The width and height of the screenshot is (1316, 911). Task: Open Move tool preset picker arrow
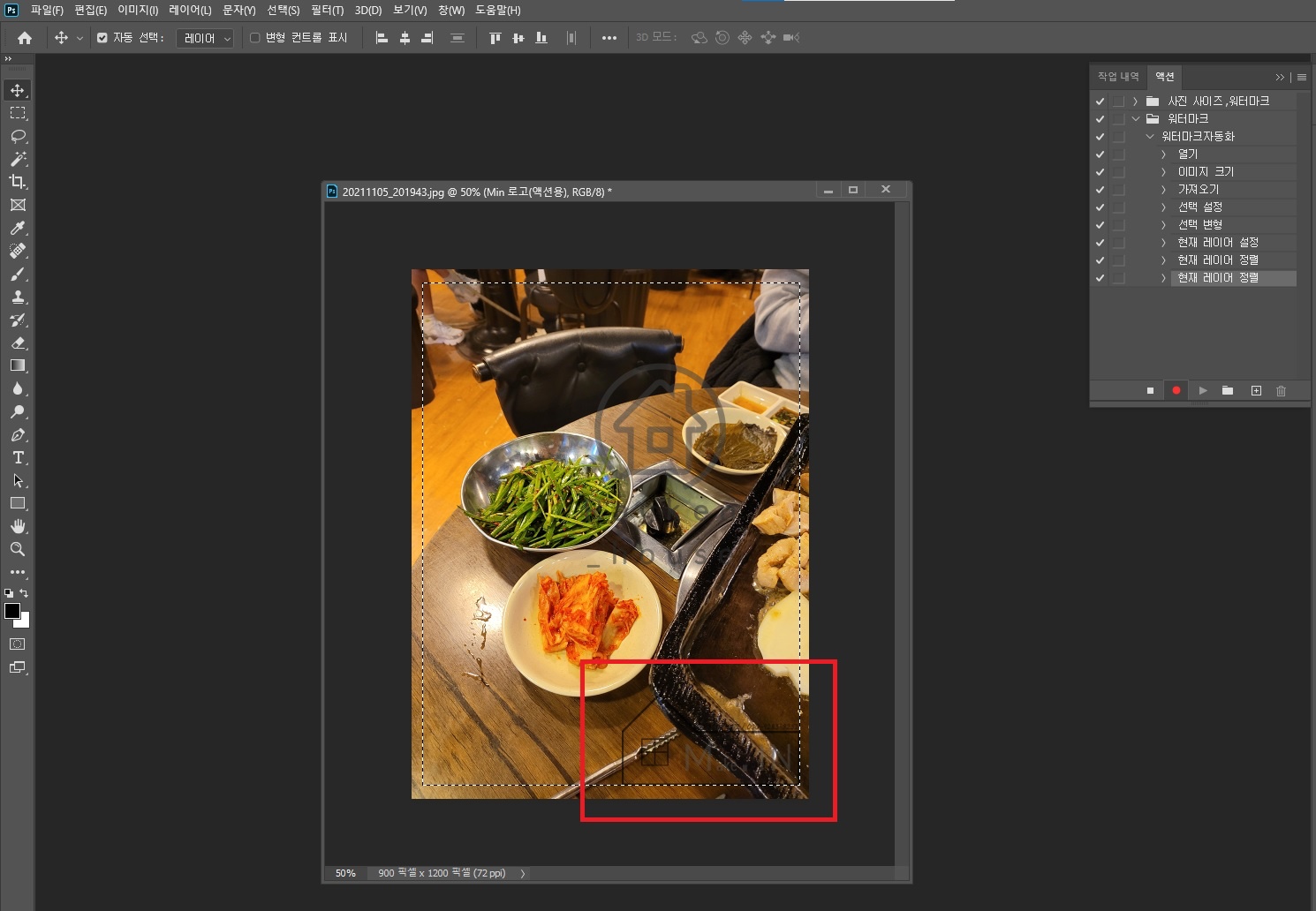tap(79, 38)
